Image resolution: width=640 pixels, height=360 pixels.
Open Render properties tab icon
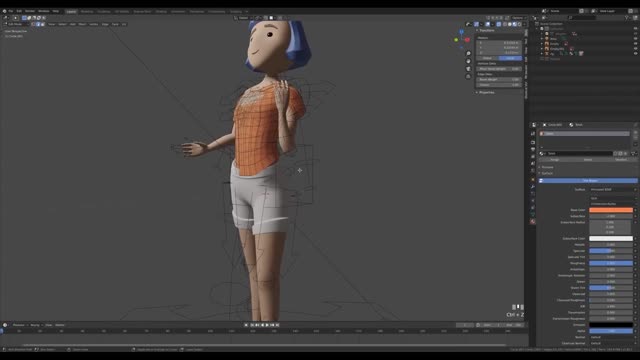click(x=533, y=142)
